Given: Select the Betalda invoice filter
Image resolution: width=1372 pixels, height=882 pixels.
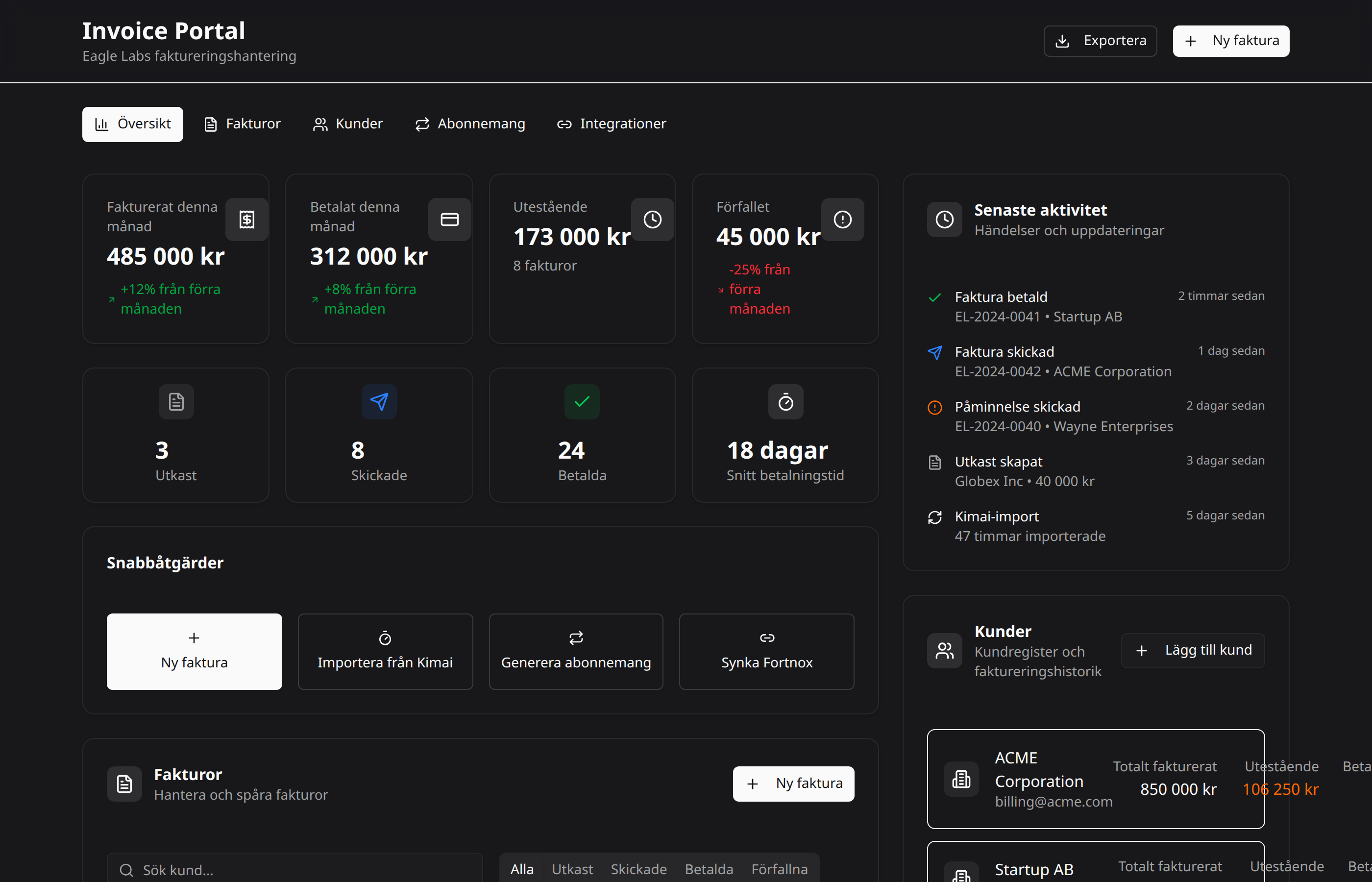Looking at the screenshot, I should tap(709, 869).
